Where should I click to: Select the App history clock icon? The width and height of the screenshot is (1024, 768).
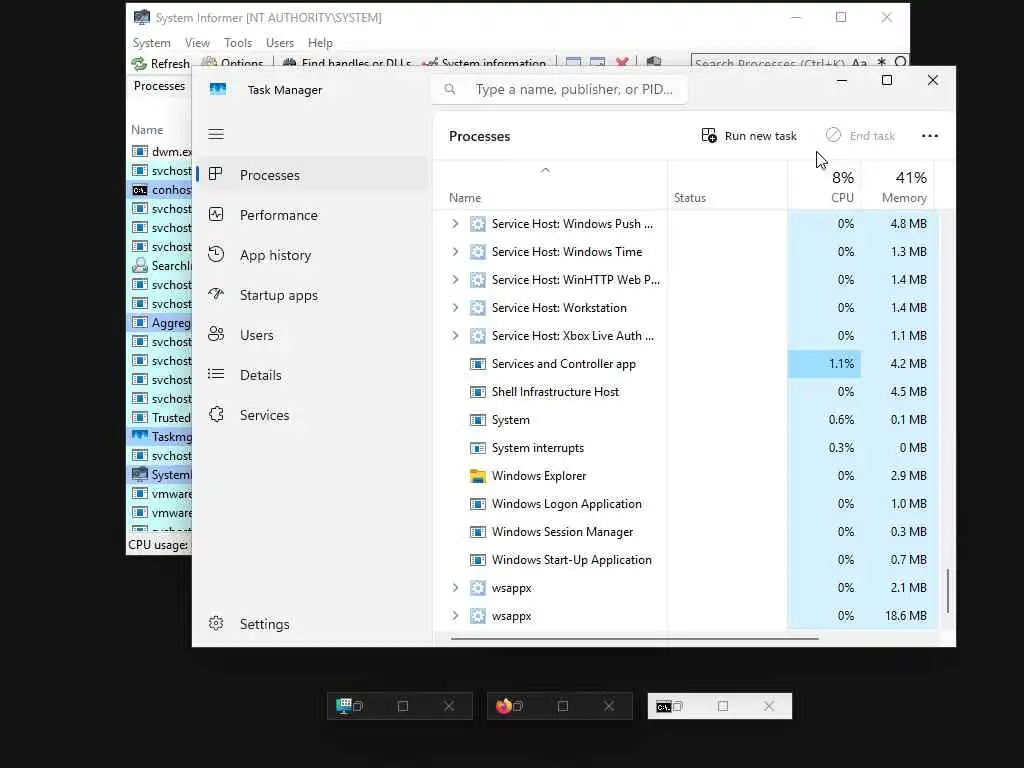pos(216,254)
